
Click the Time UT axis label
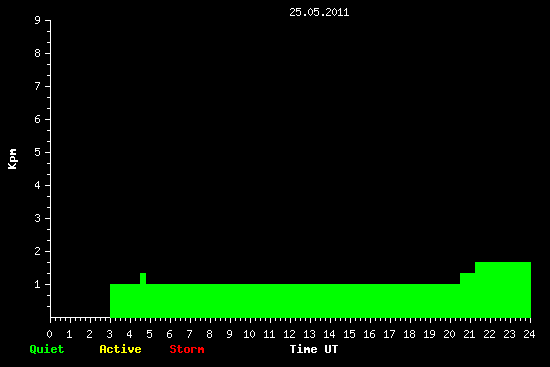314,349
